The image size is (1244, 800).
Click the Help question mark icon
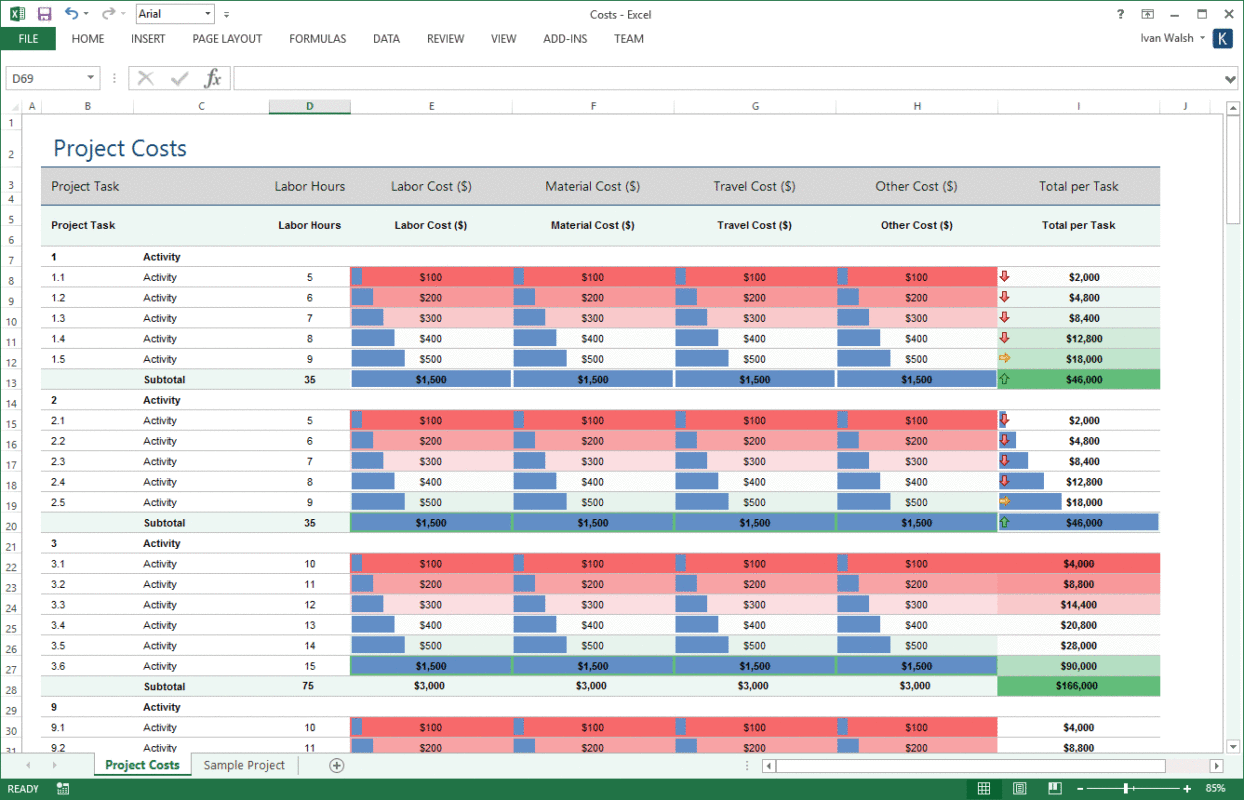pyautogui.click(x=1119, y=14)
